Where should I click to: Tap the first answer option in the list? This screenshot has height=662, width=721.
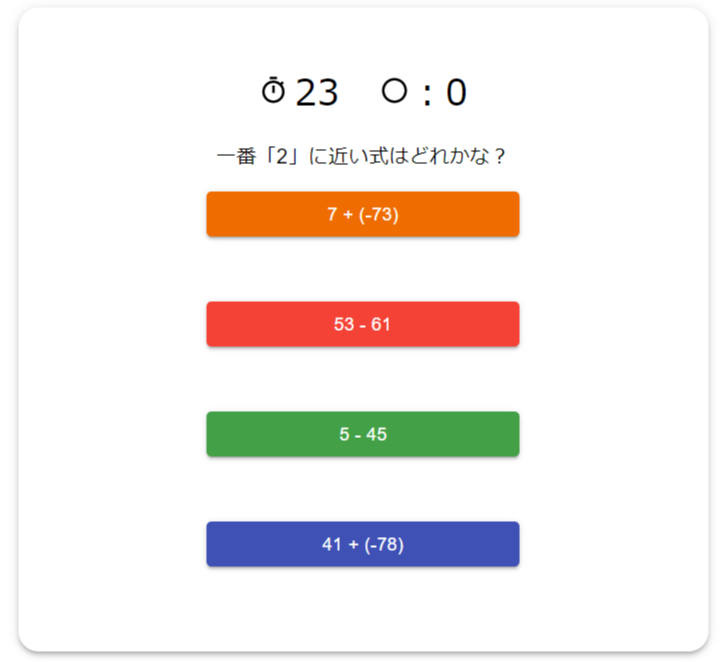[362, 214]
